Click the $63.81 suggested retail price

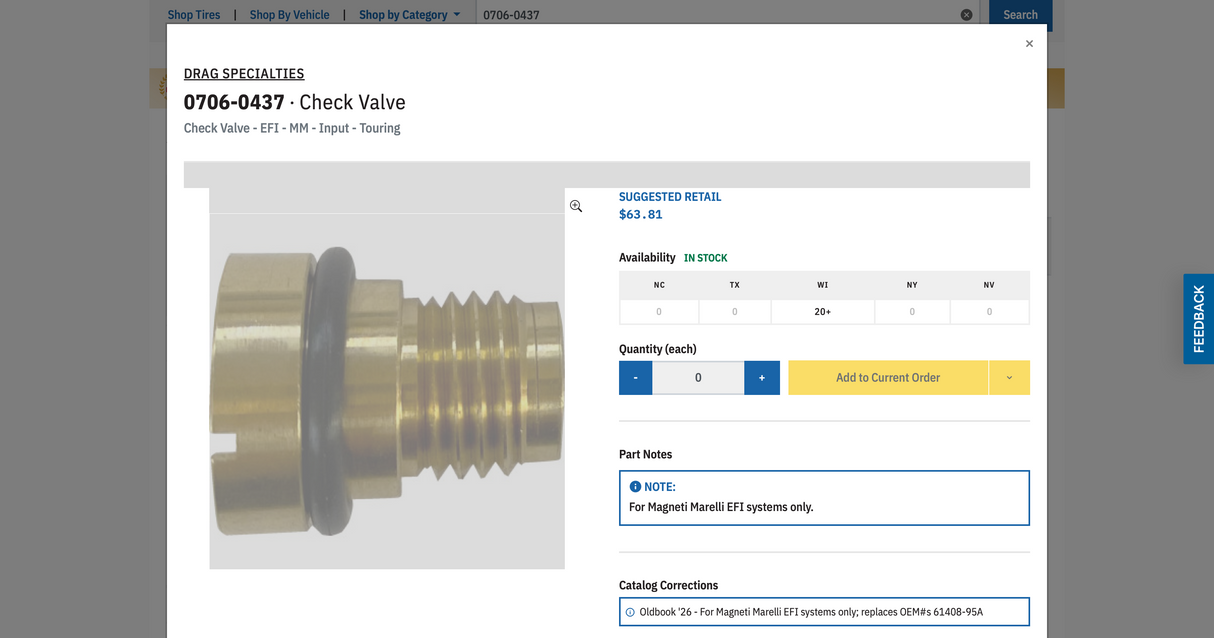pos(641,214)
